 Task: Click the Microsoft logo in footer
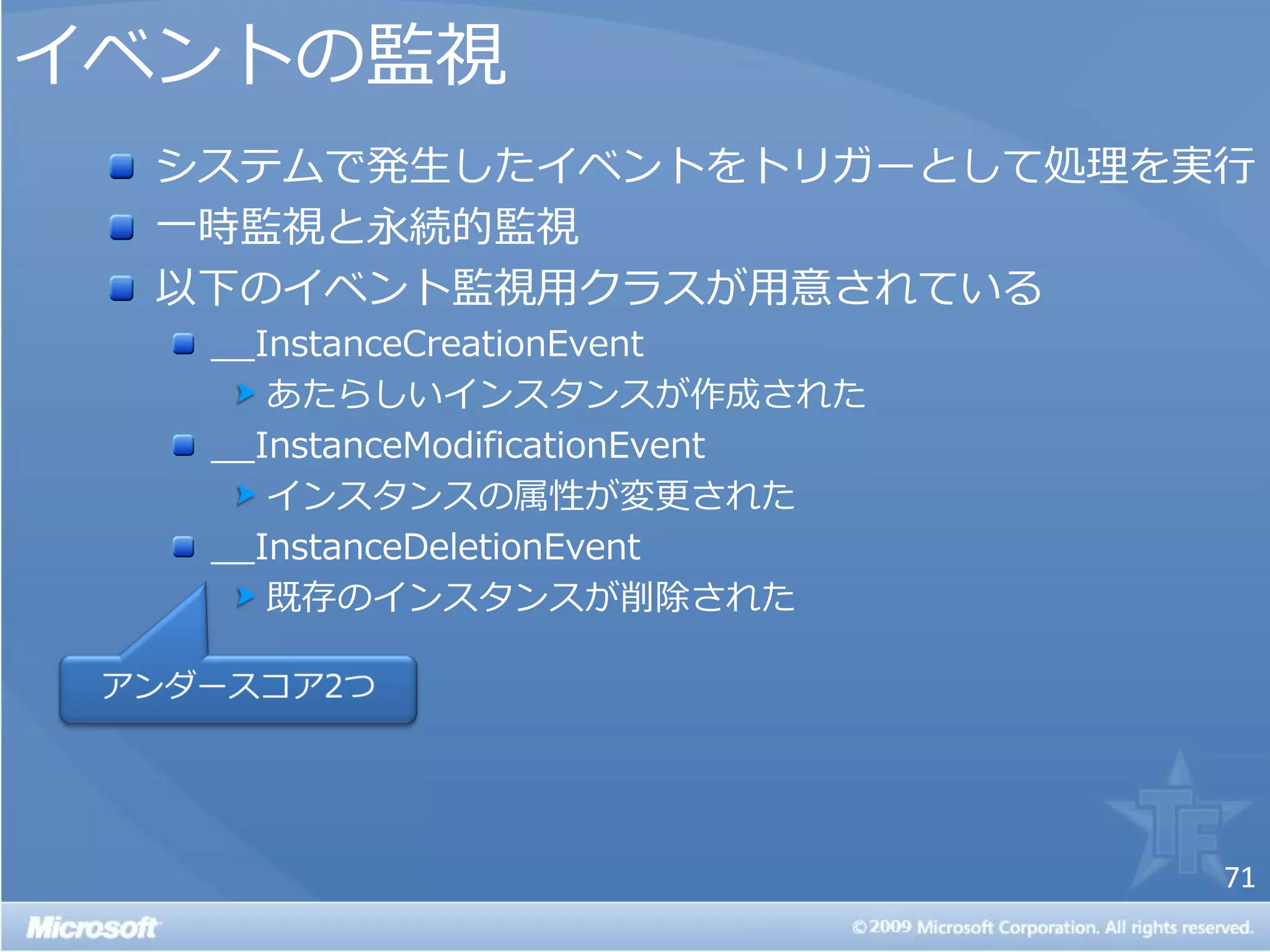pyautogui.click(x=92, y=927)
